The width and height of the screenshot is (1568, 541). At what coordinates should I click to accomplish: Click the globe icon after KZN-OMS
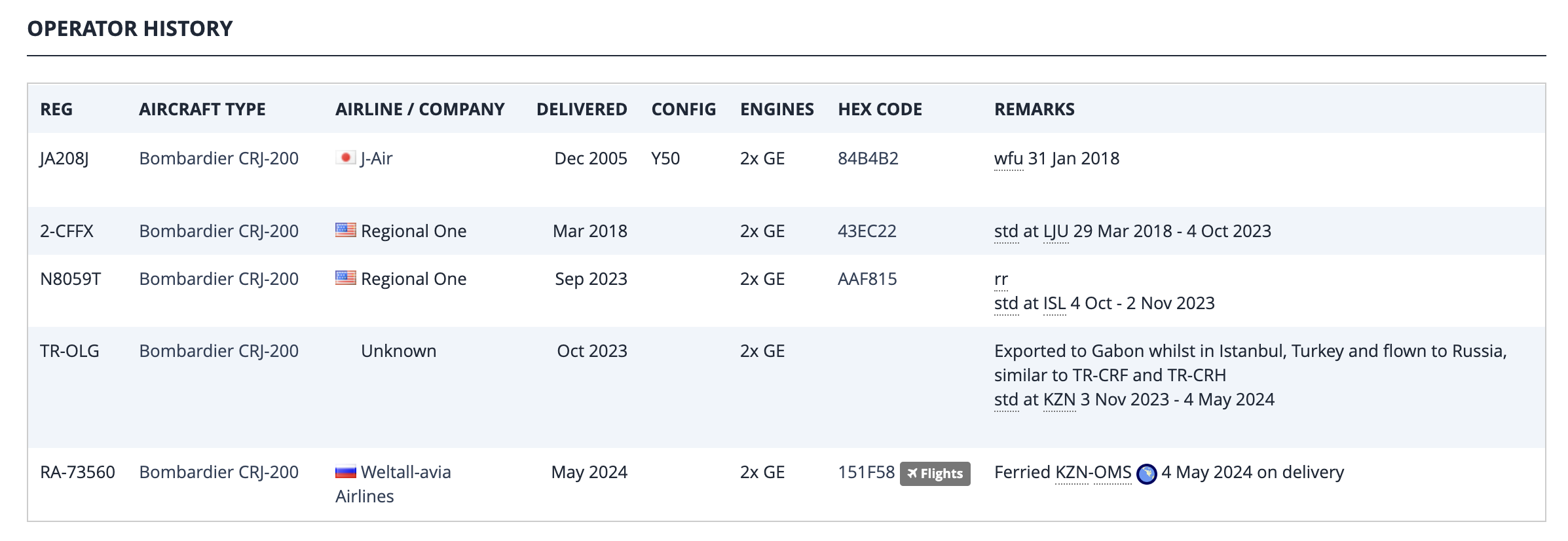pos(1146,474)
